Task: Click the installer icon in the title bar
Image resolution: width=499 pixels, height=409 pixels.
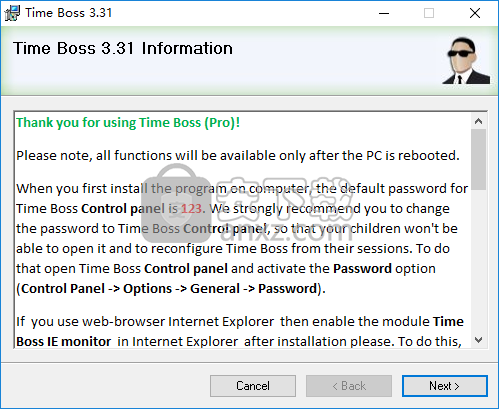Action: [x=12, y=13]
